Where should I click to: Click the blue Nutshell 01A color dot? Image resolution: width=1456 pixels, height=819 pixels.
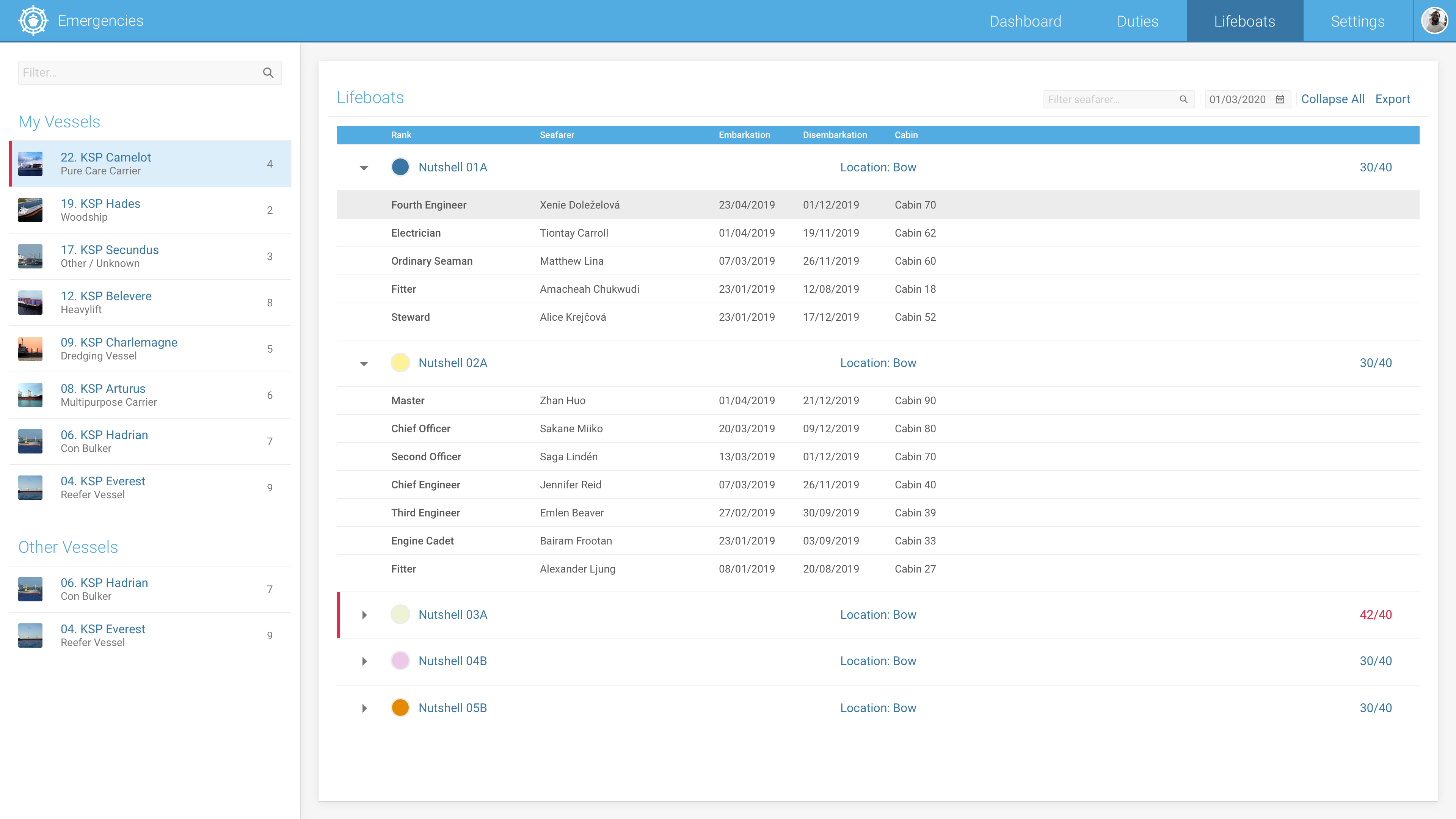click(x=400, y=167)
